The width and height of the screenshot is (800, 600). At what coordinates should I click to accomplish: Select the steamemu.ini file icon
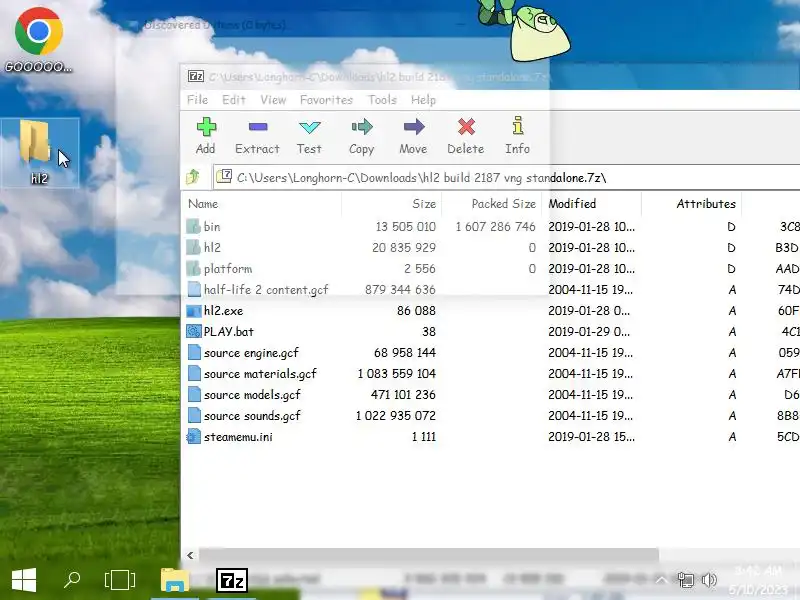194,437
